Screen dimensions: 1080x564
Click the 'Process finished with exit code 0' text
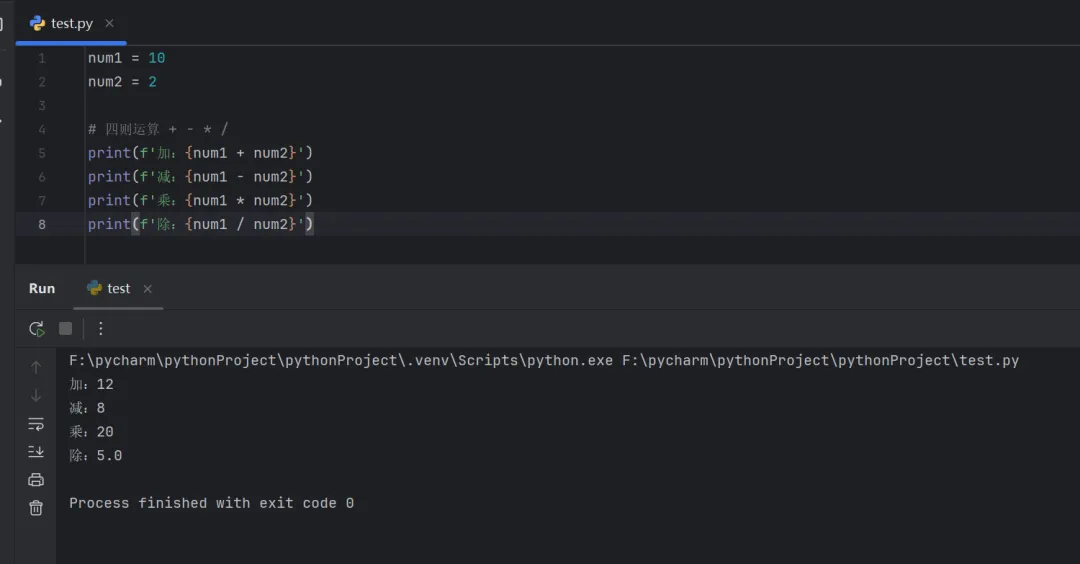tap(211, 503)
